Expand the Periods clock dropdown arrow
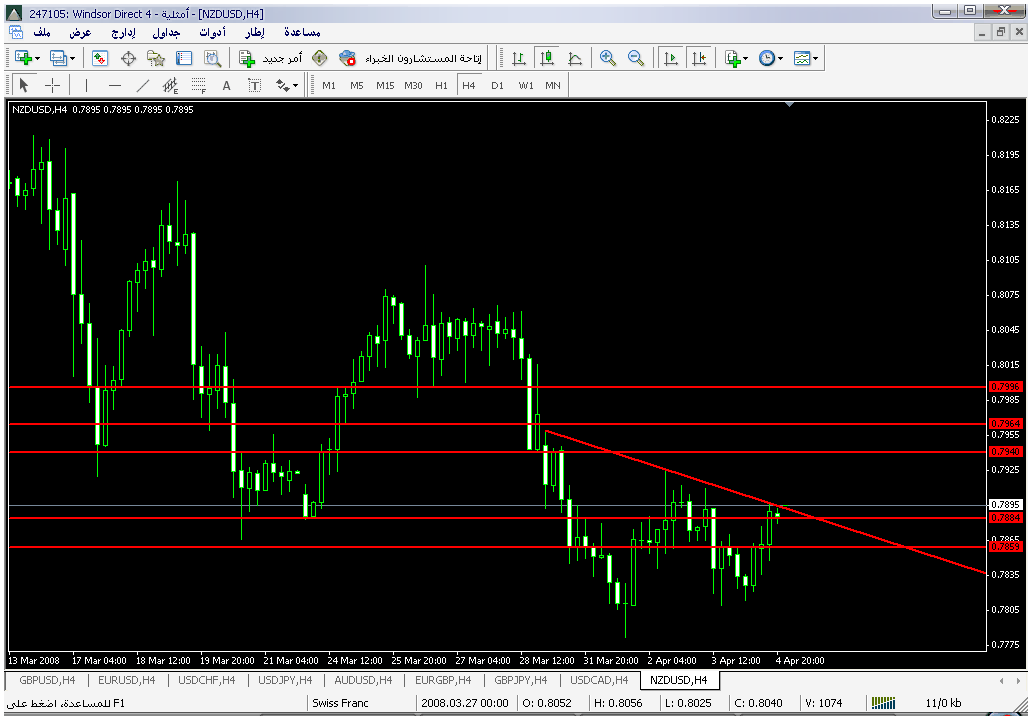Viewport: 1032px width, 716px height. coord(781,59)
